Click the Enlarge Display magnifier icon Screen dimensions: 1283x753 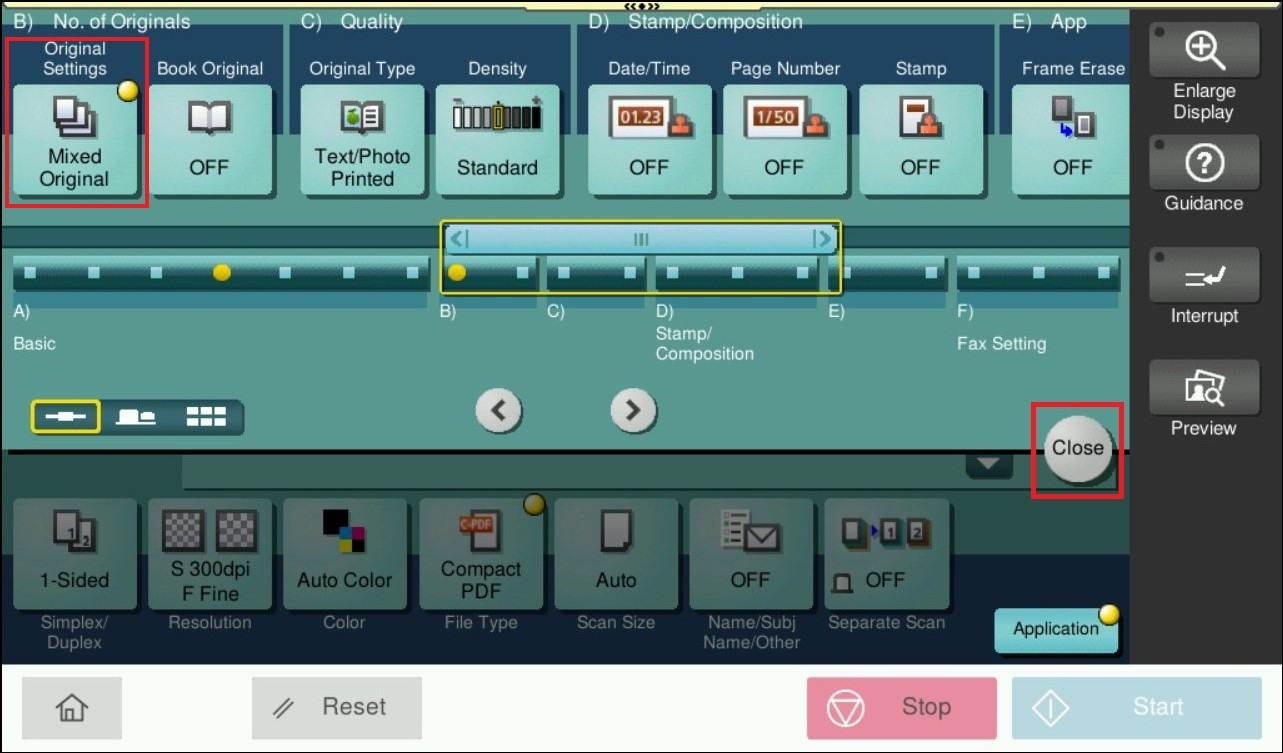[1202, 48]
